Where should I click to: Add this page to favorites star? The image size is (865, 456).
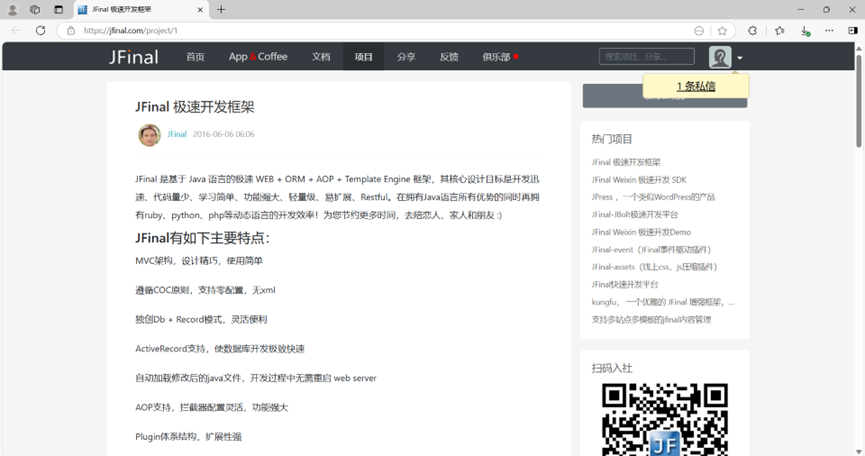[x=722, y=31]
